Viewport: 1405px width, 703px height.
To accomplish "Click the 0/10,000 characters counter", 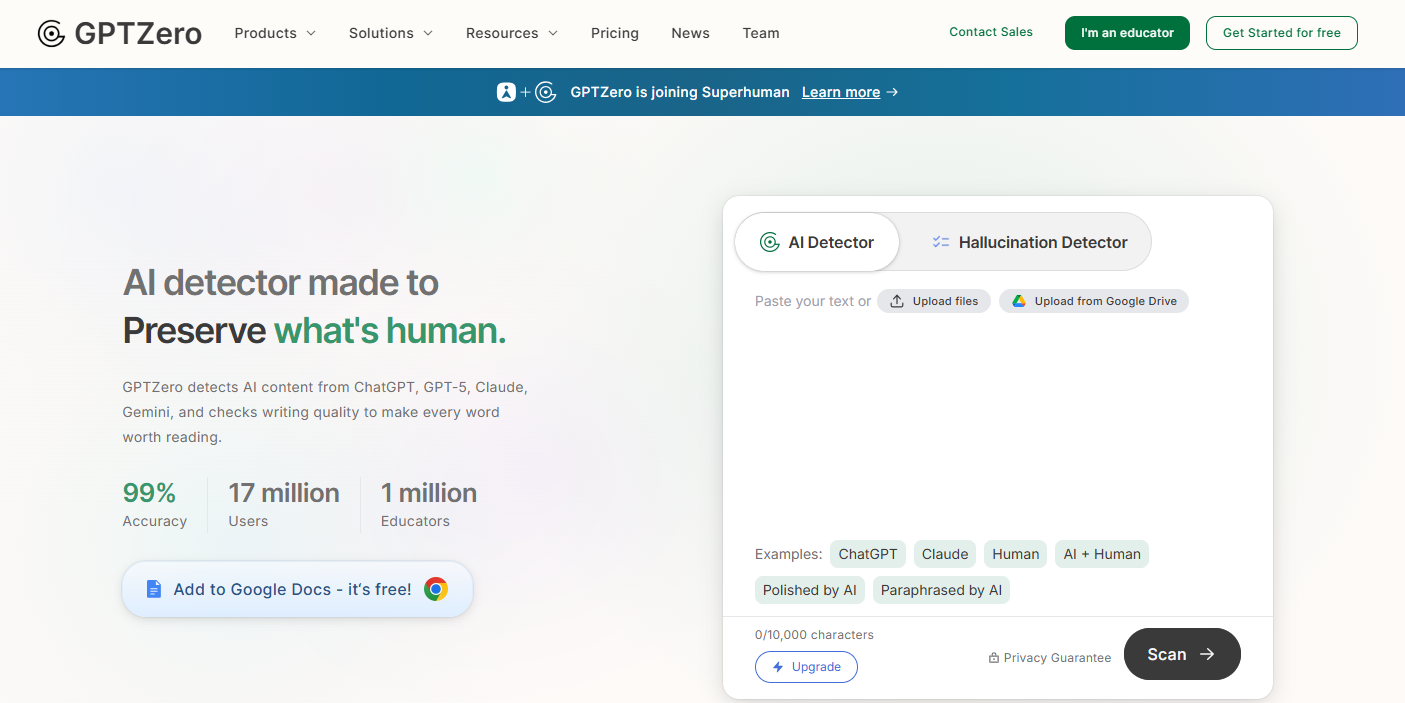I will 814,635.
